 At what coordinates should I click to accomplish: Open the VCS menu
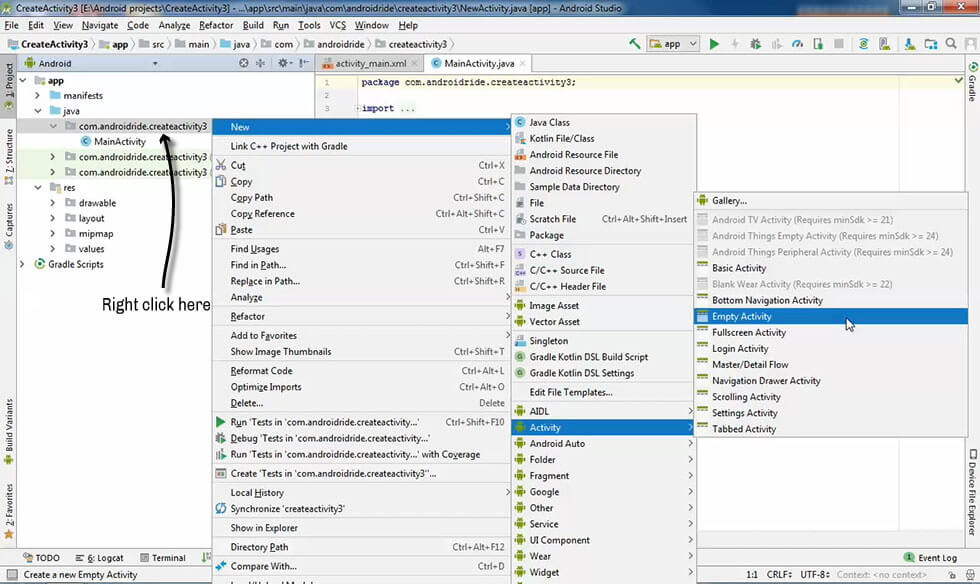coord(338,25)
